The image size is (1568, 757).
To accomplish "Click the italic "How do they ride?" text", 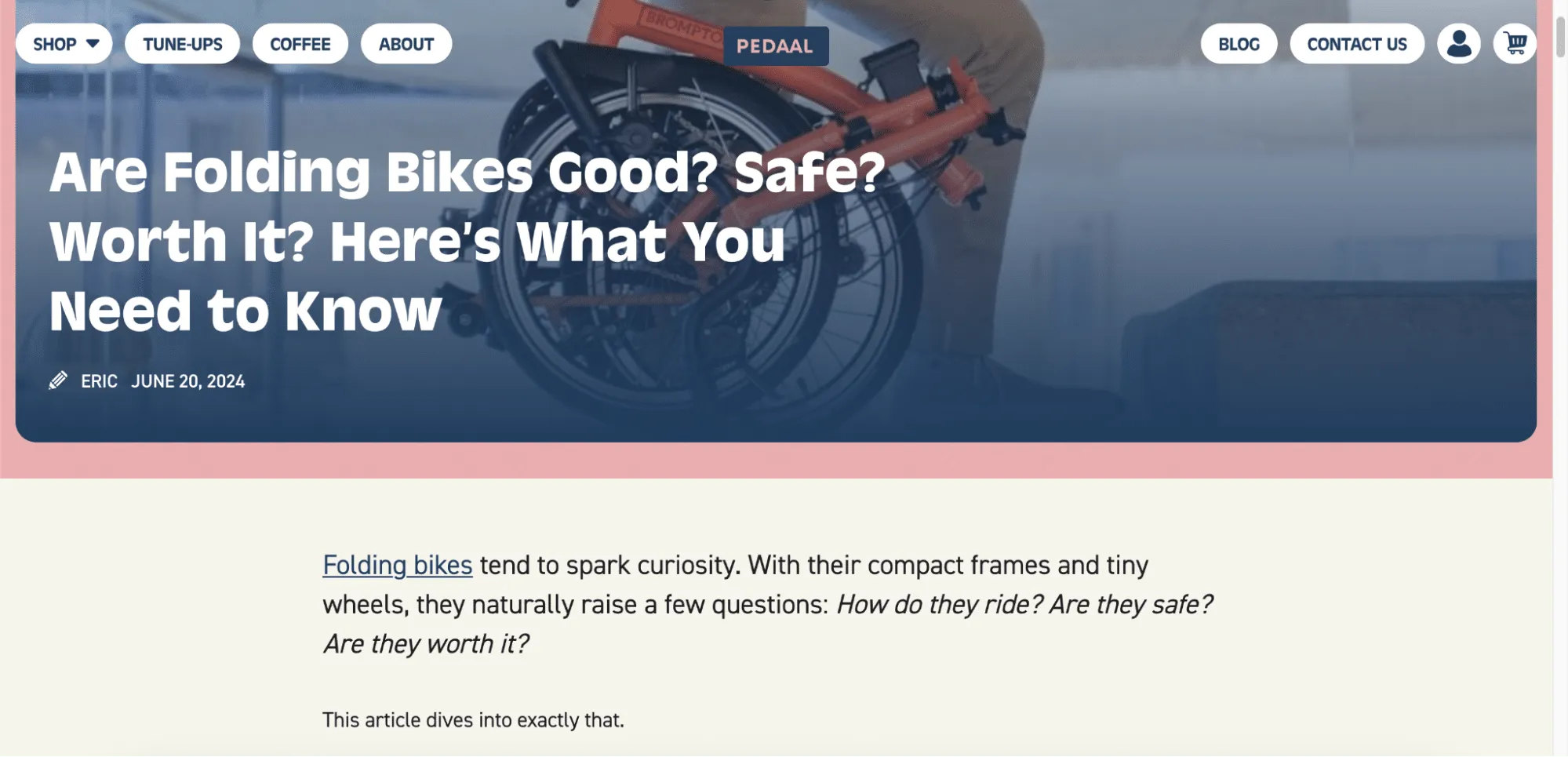I will (x=939, y=605).
